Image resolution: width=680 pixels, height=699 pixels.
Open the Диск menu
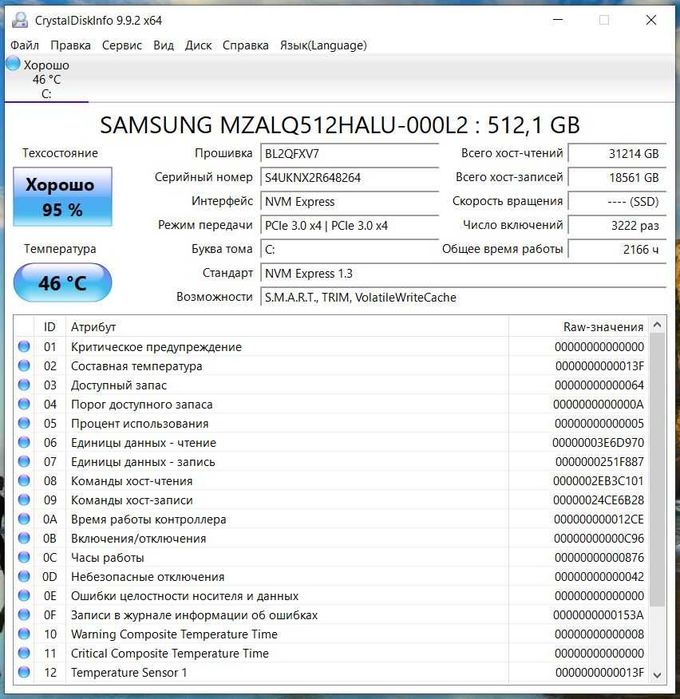[198, 45]
